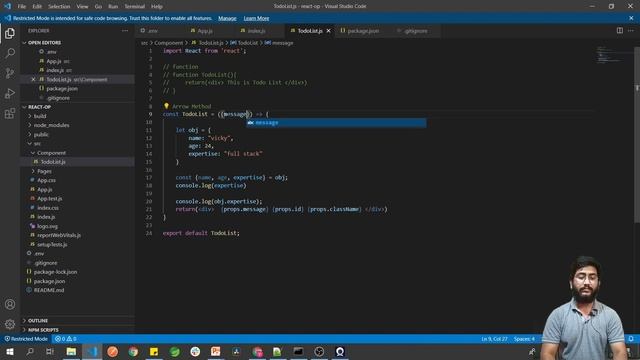Open Task View on taskbar

click(50, 351)
